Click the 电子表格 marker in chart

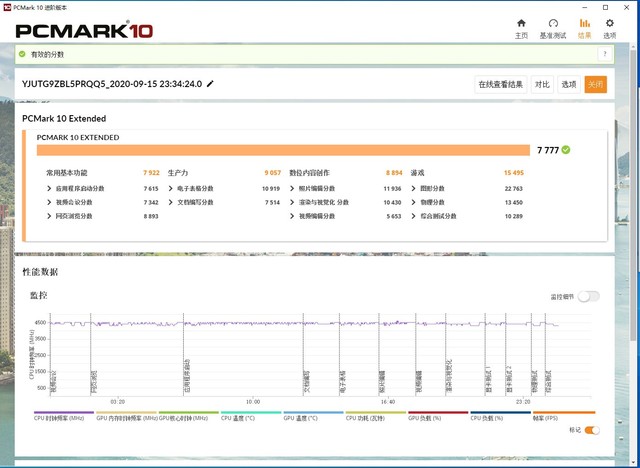click(342, 382)
